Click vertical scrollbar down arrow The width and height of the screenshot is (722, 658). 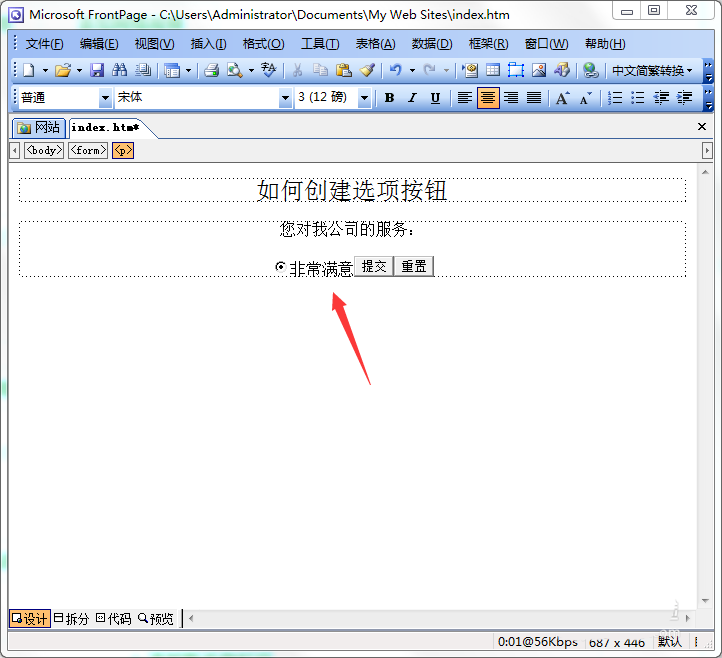pos(705,600)
